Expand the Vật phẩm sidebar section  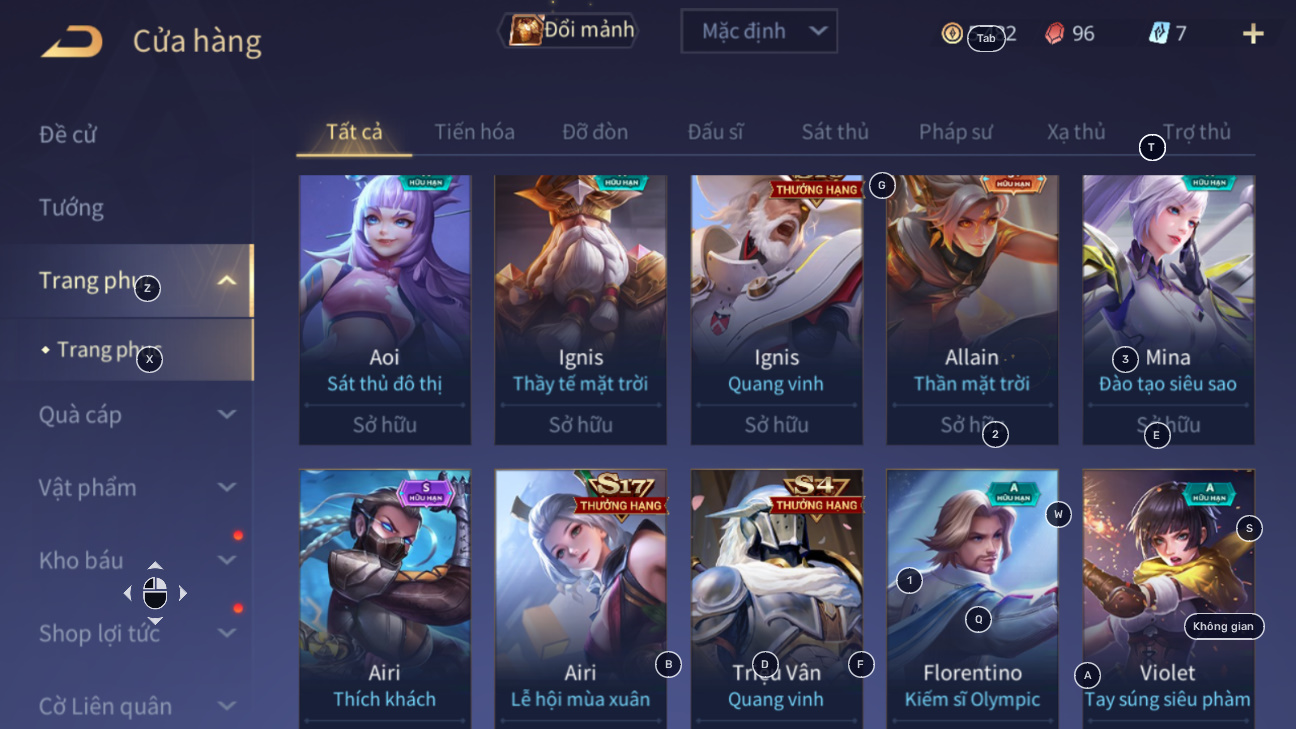click(227, 487)
